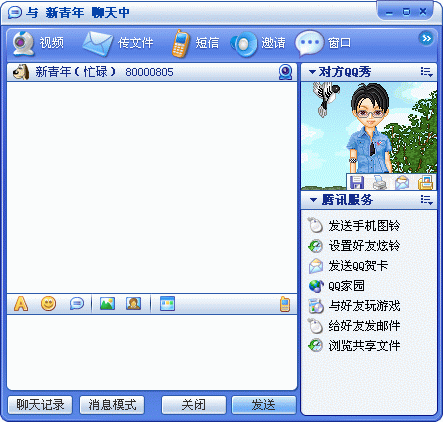Start a video call with webcam icon
This screenshot has height=422, width=443.
point(23,43)
